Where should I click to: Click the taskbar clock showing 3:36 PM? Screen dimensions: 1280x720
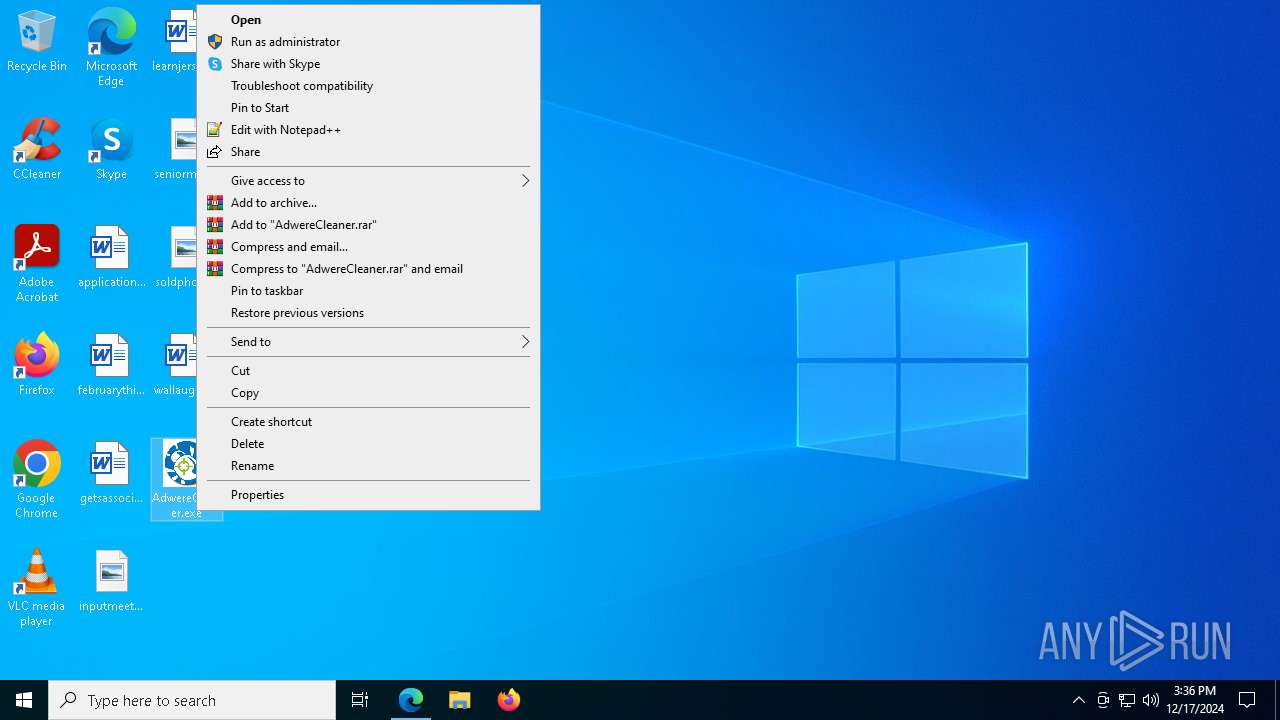tap(1195, 700)
